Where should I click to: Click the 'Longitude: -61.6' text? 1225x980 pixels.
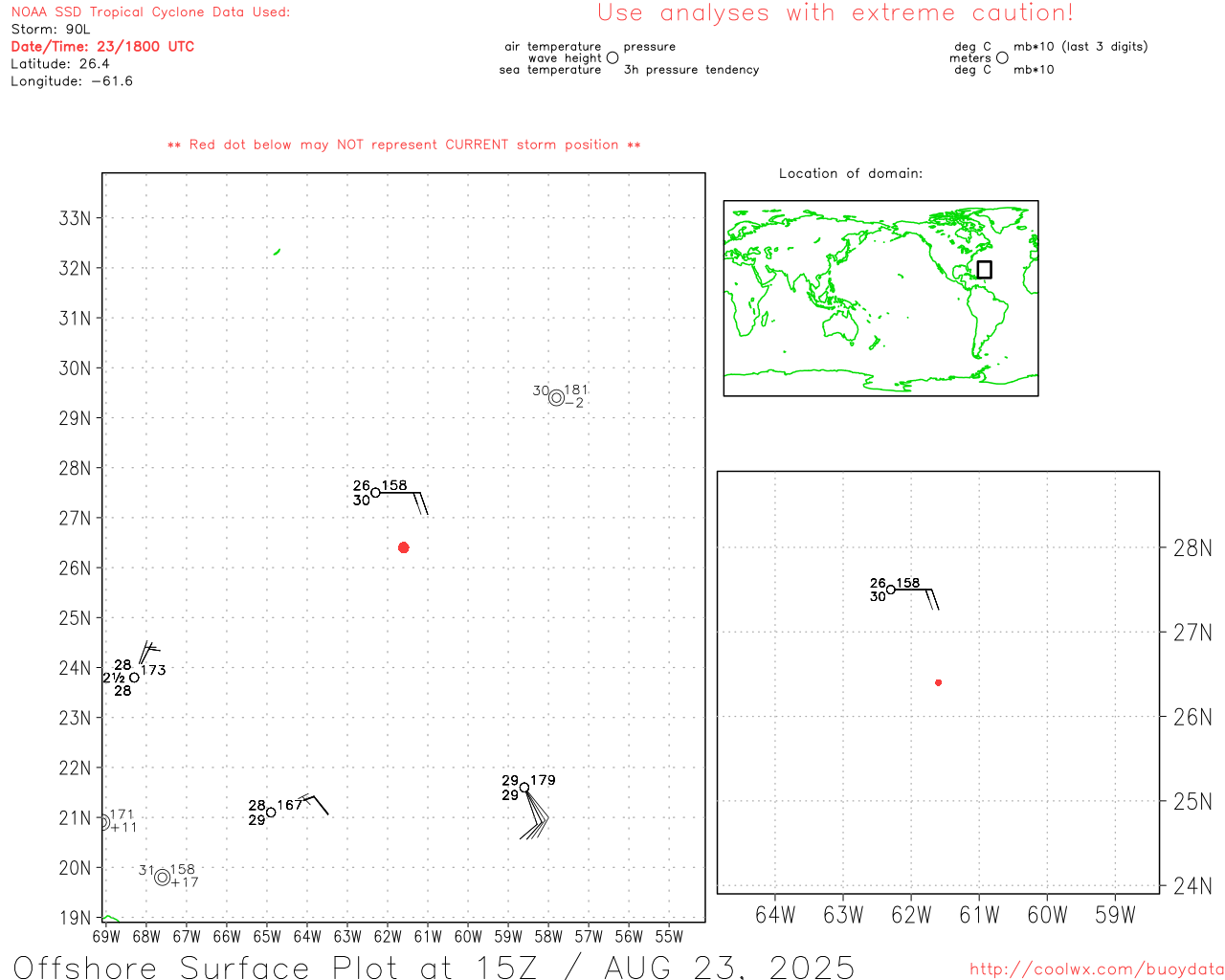72,80
